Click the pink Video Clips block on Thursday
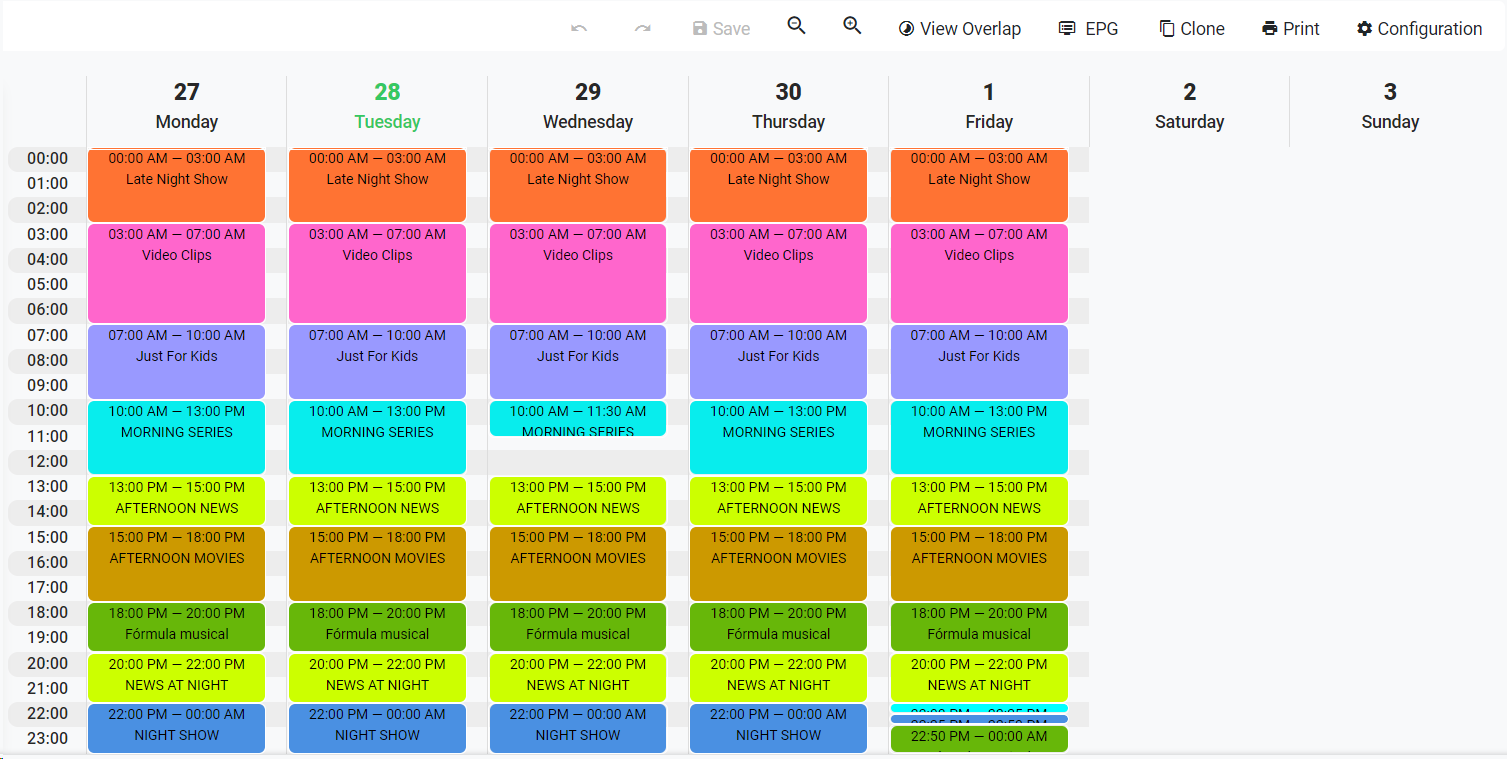 coord(778,273)
